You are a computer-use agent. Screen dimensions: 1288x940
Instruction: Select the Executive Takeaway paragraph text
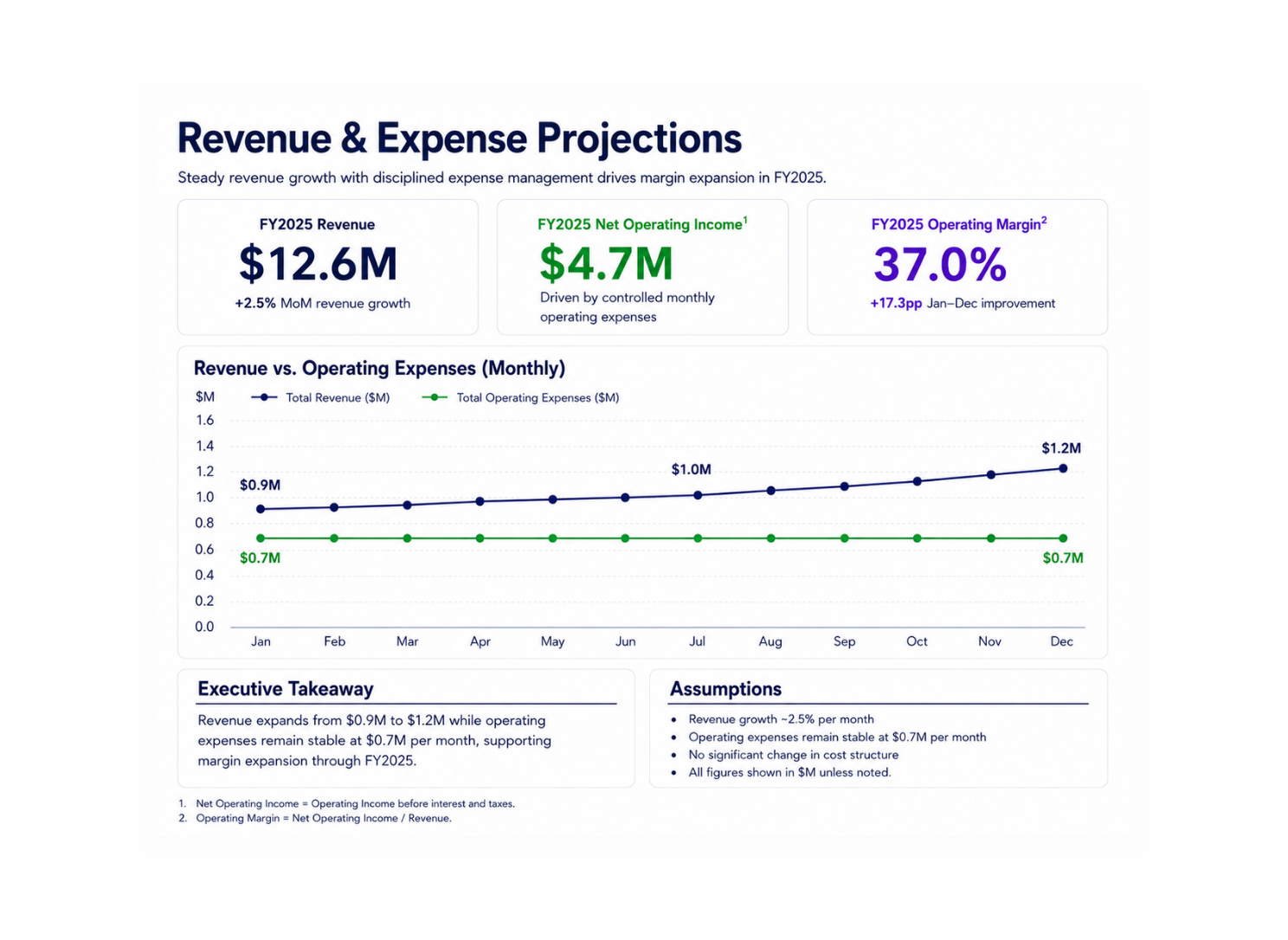pyautogui.click(x=374, y=740)
